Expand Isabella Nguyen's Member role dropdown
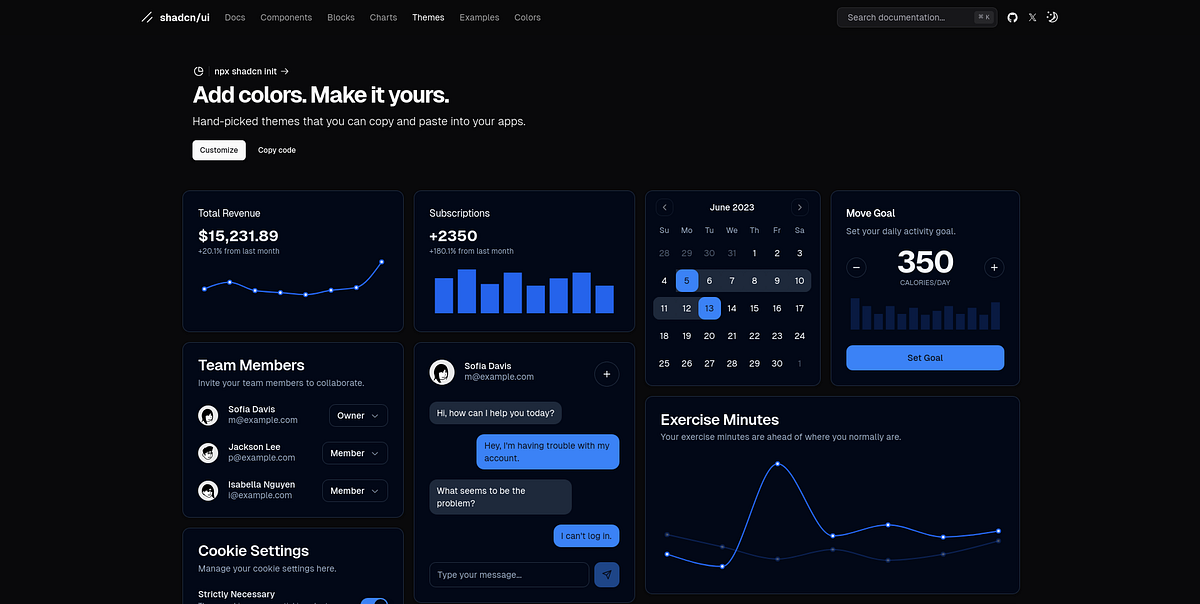1200x604 pixels. click(355, 490)
